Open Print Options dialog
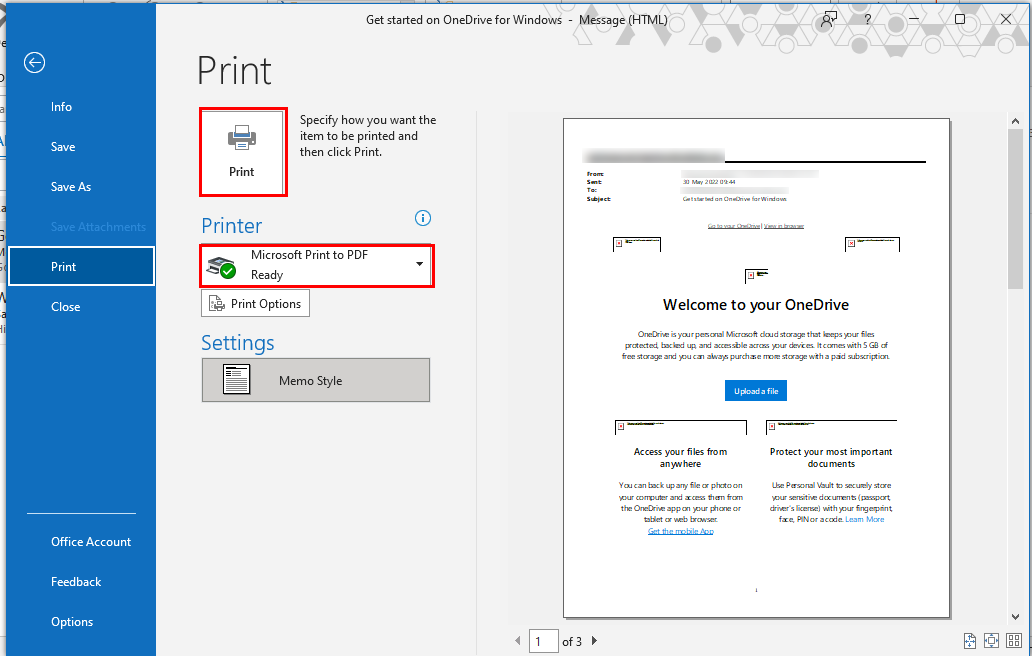 click(255, 303)
